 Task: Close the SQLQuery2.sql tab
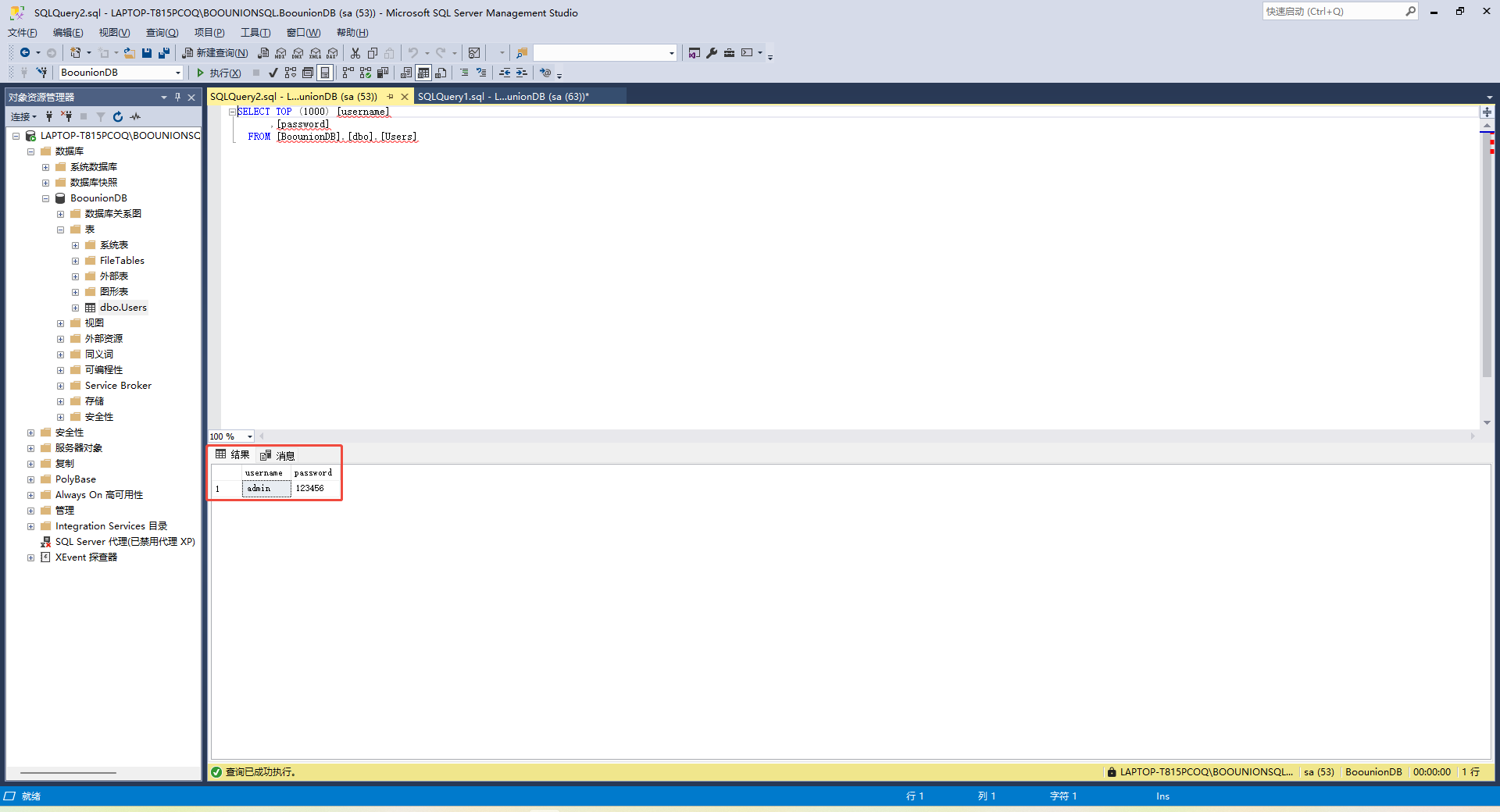click(x=405, y=97)
